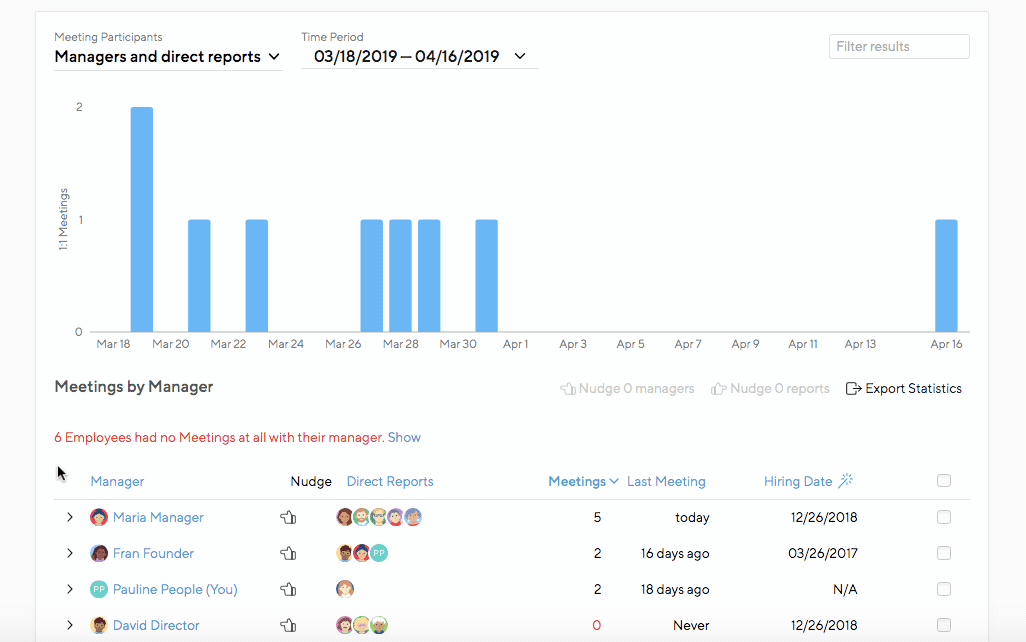This screenshot has height=642, width=1026.
Task: Click magic wand icon beside Hiring Date
Action: point(846,481)
